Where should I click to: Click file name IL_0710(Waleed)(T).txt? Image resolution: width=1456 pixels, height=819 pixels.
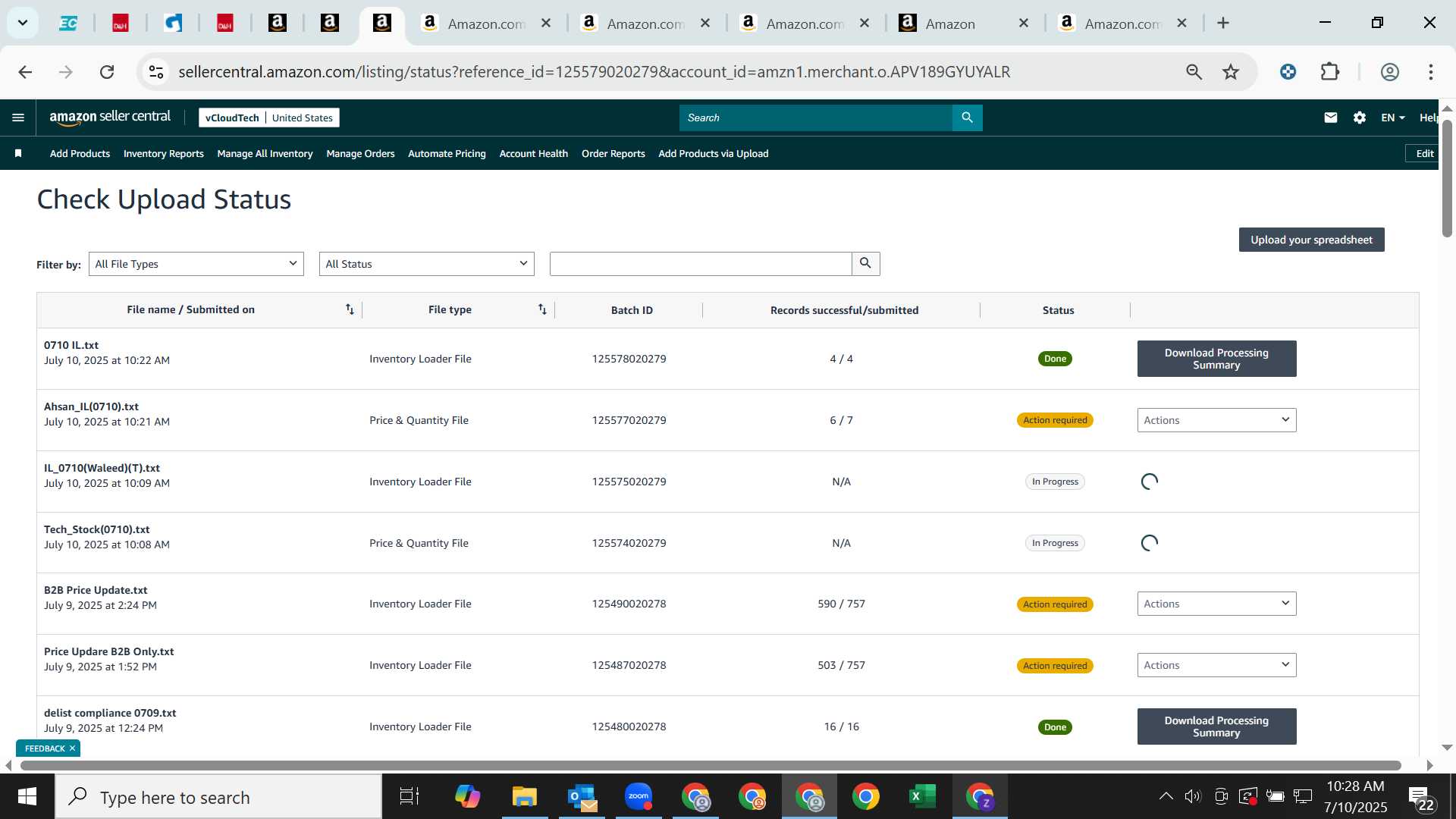click(102, 468)
